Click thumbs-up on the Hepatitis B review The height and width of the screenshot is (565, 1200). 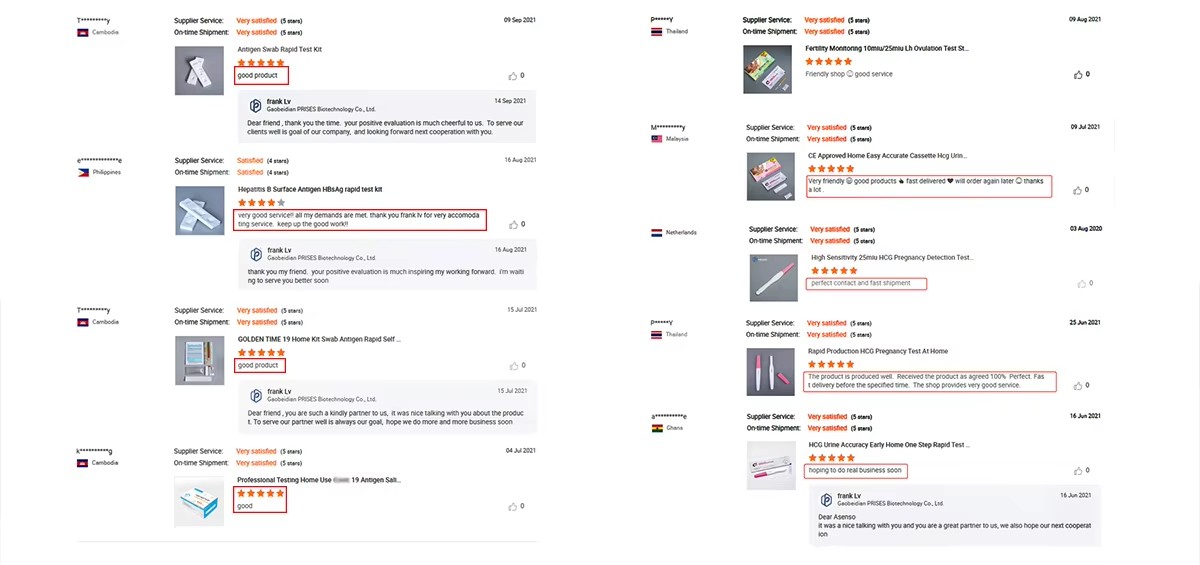[x=513, y=224]
